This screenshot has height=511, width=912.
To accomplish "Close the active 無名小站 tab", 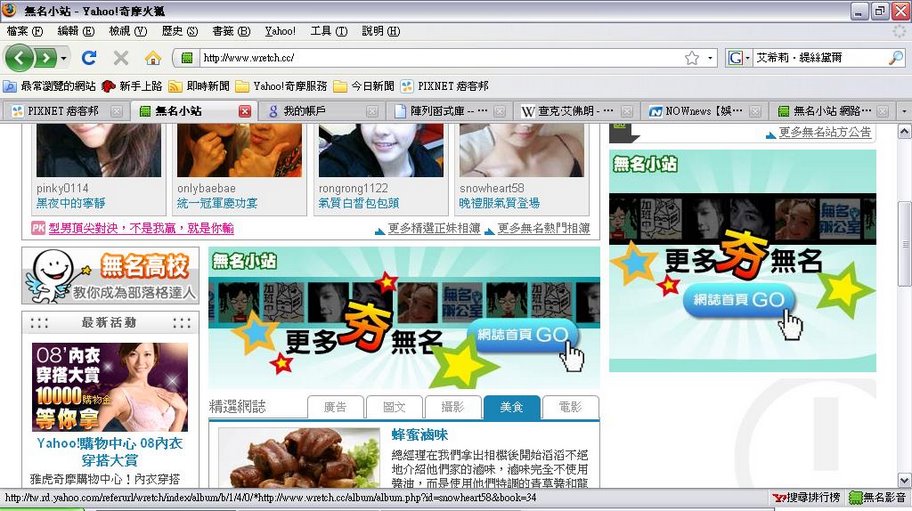I will click(x=245, y=110).
